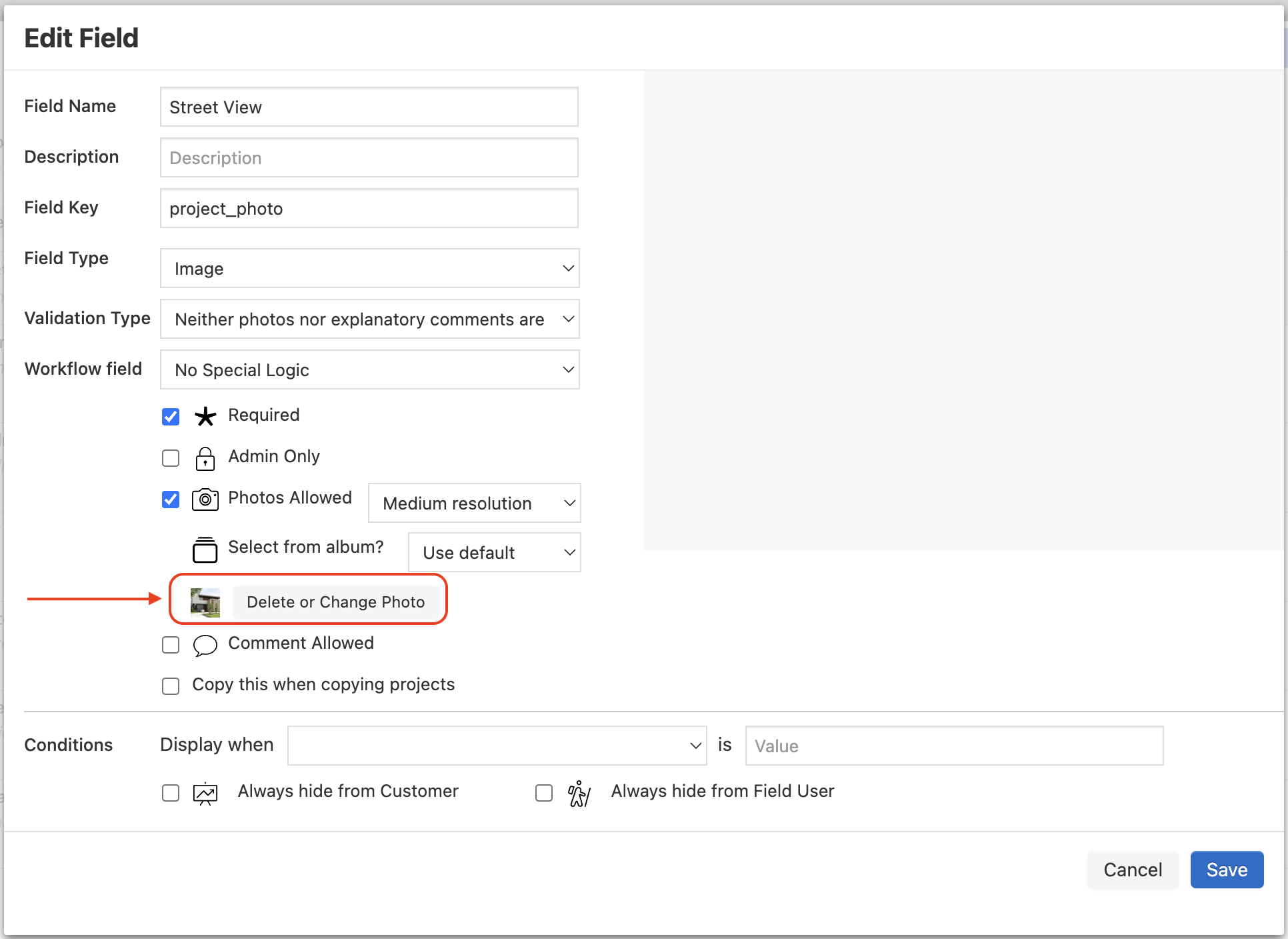Image resolution: width=1288 pixels, height=939 pixels.
Task: Open the Medium resolution dropdown
Action: [x=474, y=503]
